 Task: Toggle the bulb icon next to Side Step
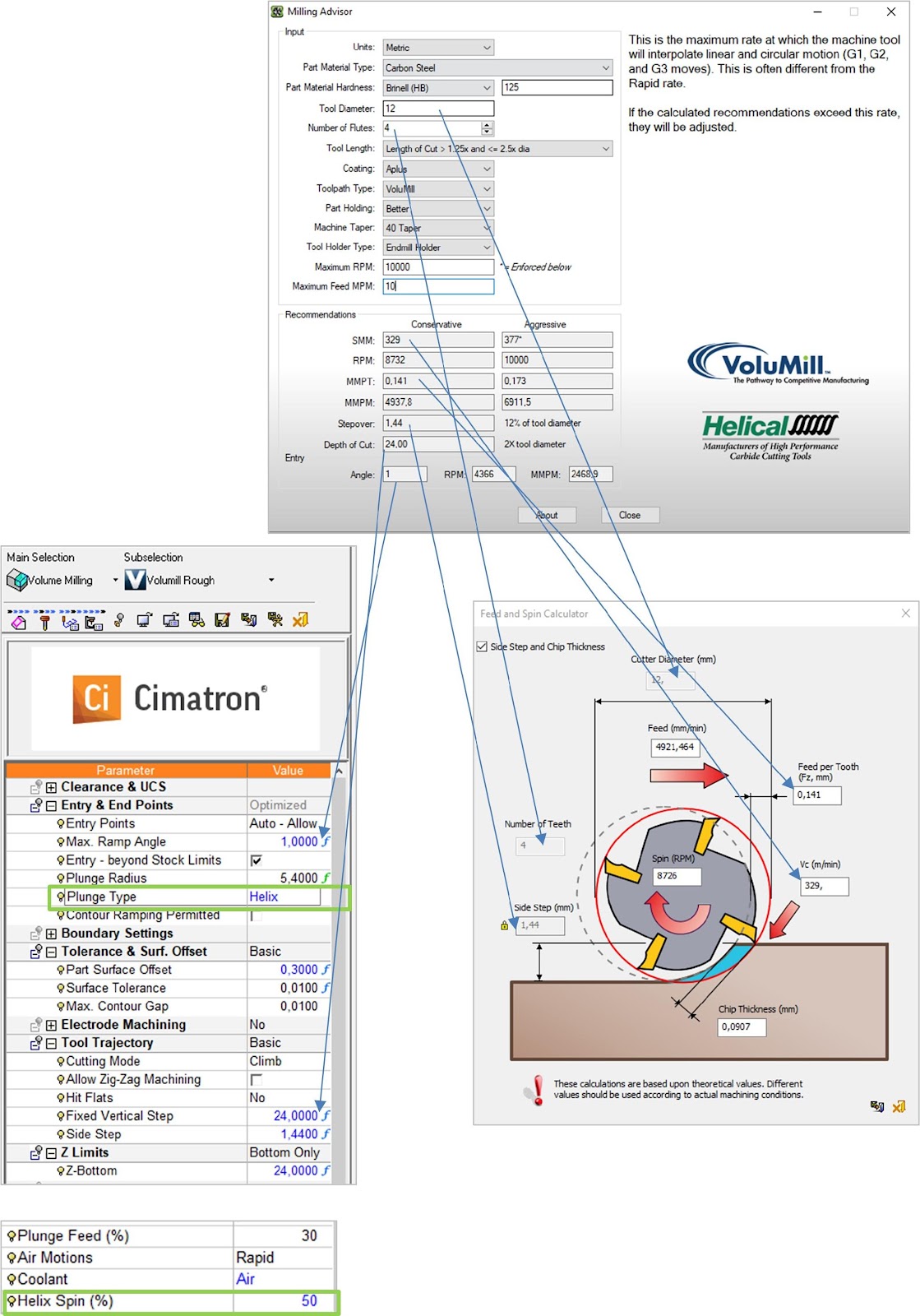coord(61,1134)
